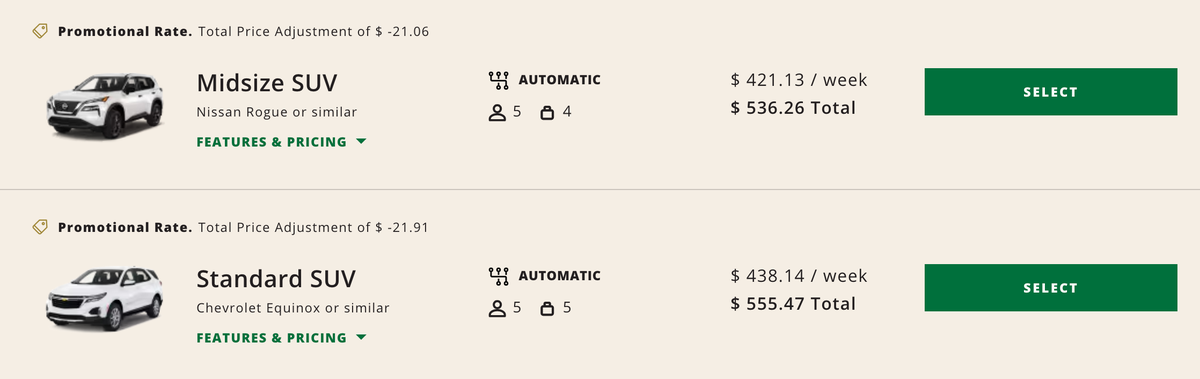1200x379 pixels.
Task: Click the Nissan Rogue car image
Action: click(105, 105)
